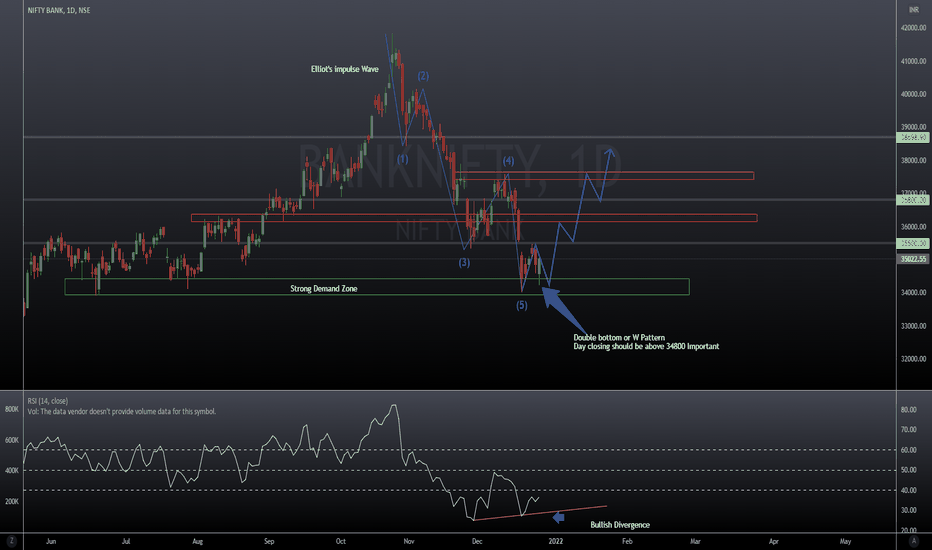The image size is (932, 550).
Task: Click the wave label (2)
Action: [423, 76]
